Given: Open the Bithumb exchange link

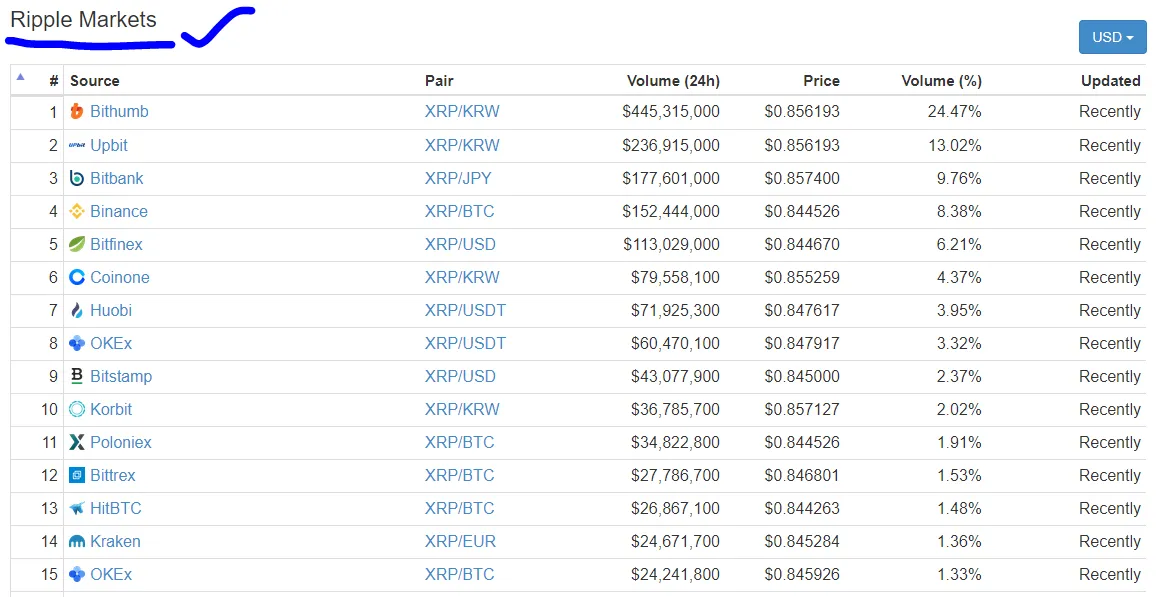Looking at the screenshot, I should [119, 112].
